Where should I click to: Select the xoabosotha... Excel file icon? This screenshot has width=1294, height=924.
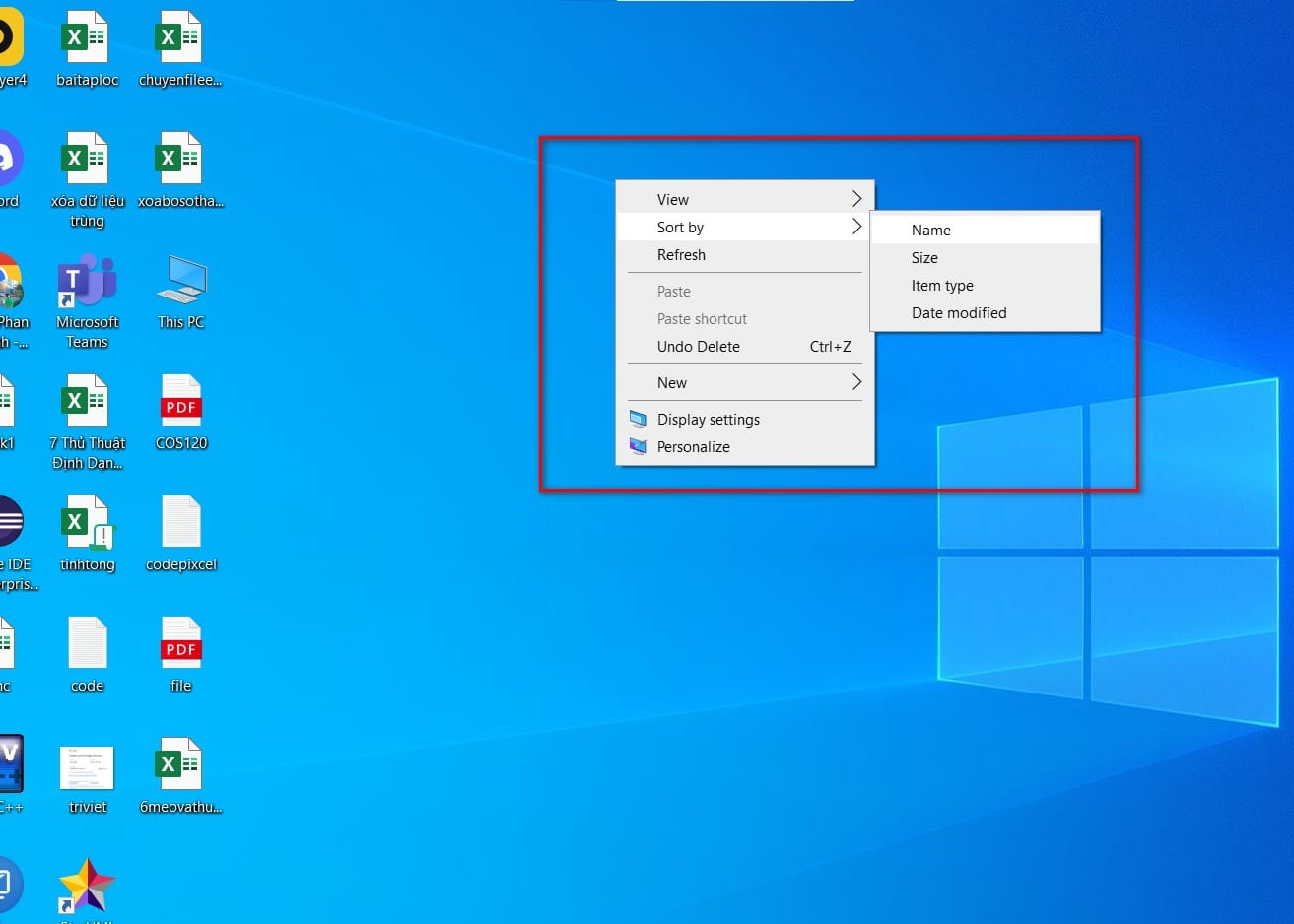click(x=180, y=159)
